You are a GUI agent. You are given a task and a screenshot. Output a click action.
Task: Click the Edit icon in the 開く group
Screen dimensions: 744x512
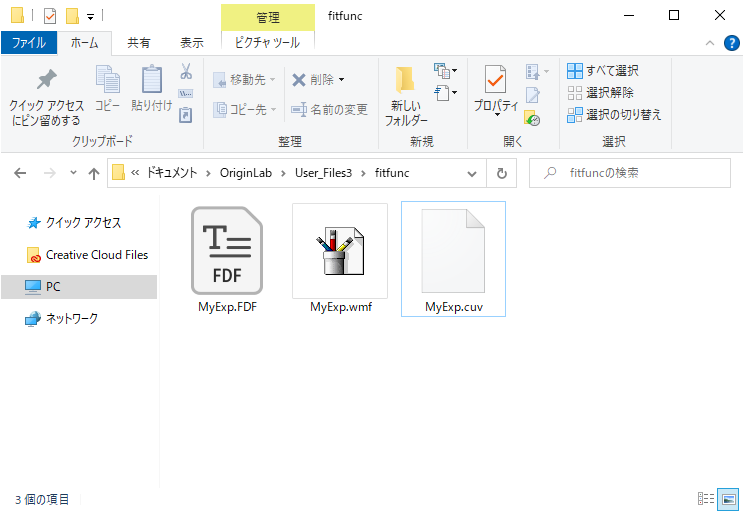pos(532,95)
